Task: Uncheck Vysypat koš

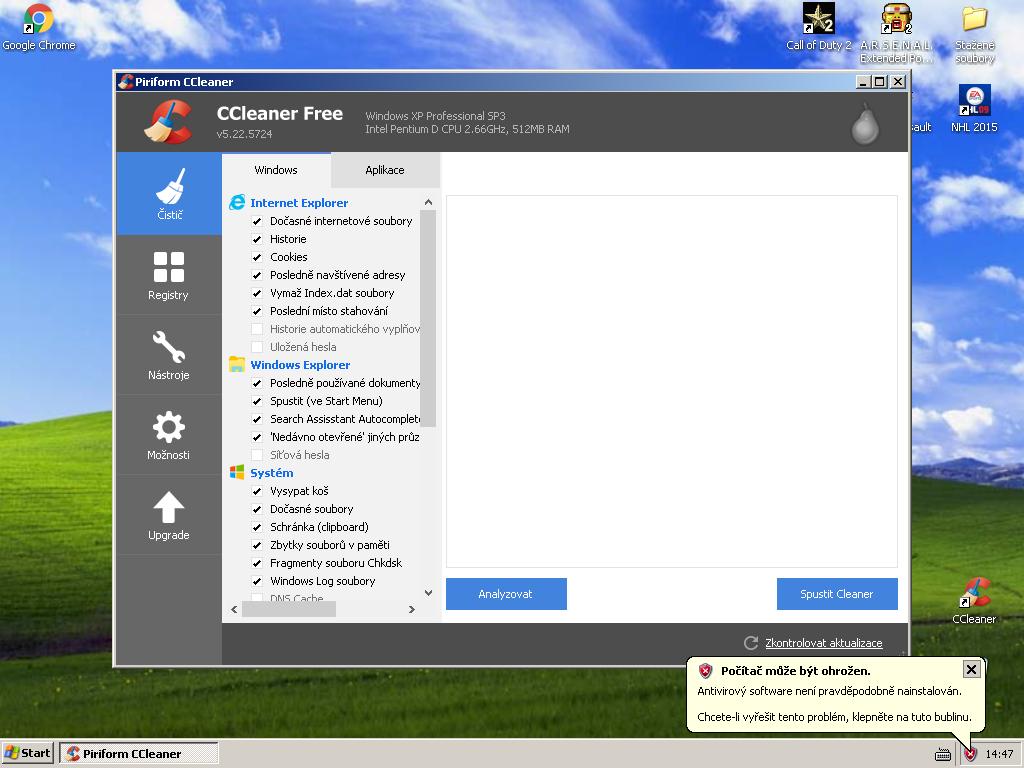Action: (x=257, y=491)
